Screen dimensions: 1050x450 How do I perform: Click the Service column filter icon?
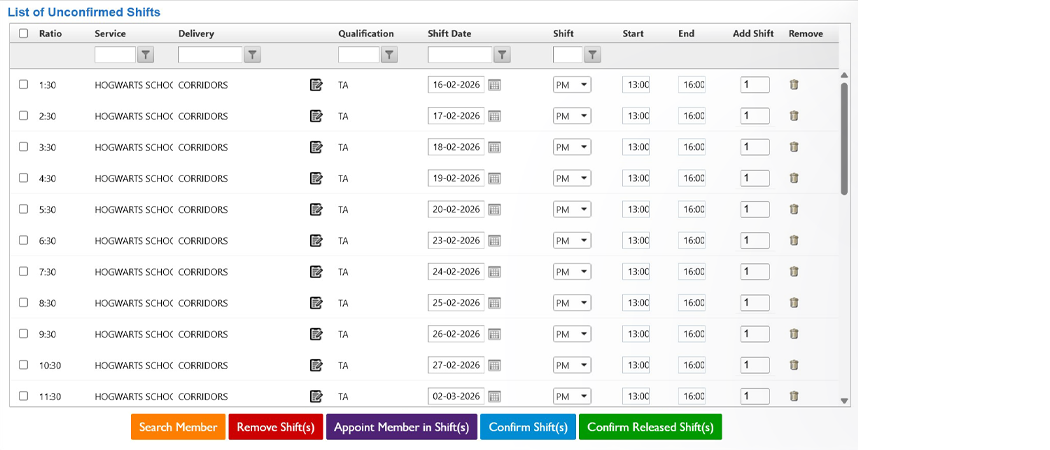click(x=145, y=55)
